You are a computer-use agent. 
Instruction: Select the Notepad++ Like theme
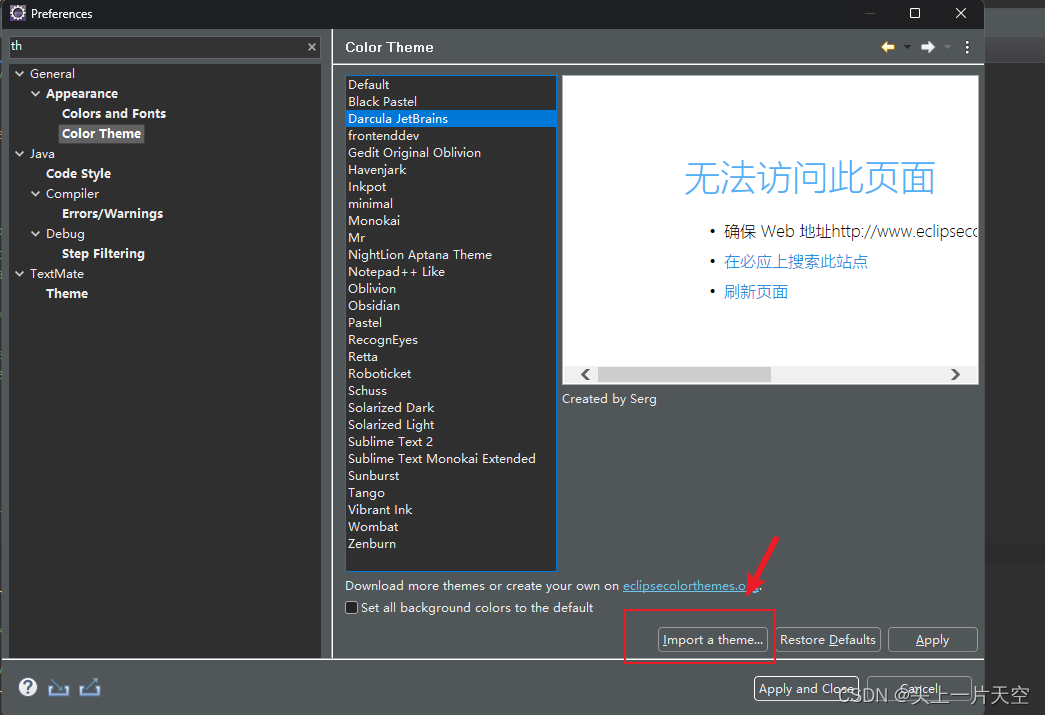(451, 272)
